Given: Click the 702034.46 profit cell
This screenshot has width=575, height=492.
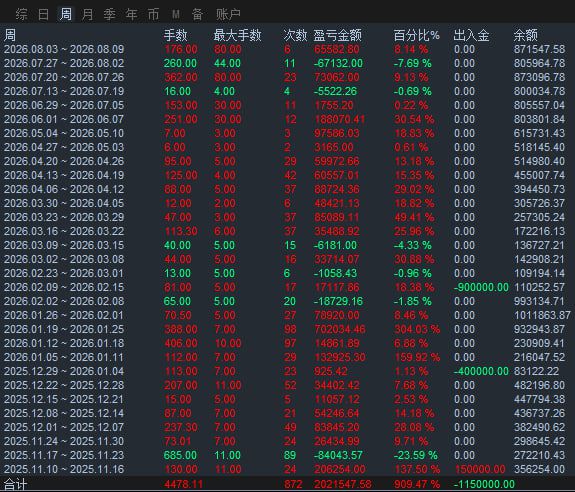Looking at the screenshot, I should pos(340,329).
